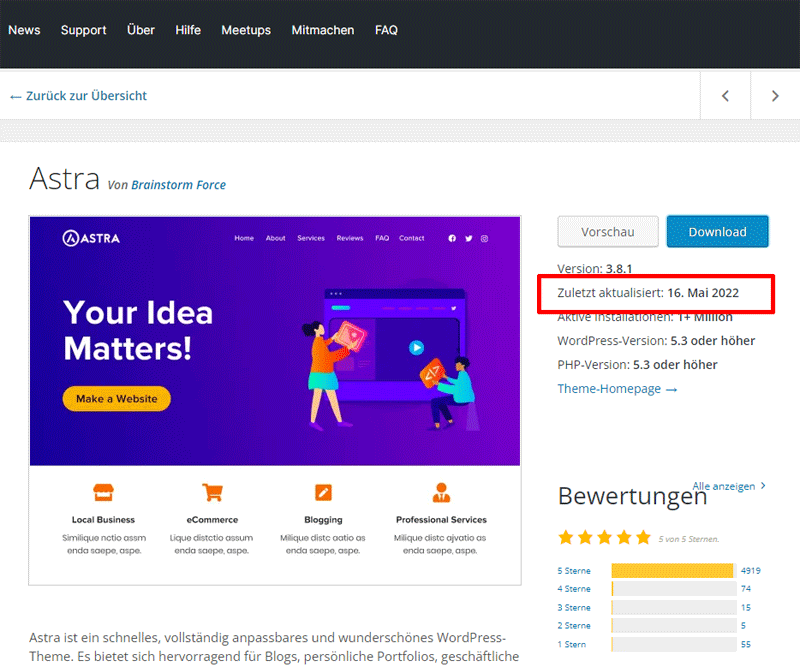Click eCommerce shopping cart icon
The image size is (800, 667).
(x=212, y=492)
